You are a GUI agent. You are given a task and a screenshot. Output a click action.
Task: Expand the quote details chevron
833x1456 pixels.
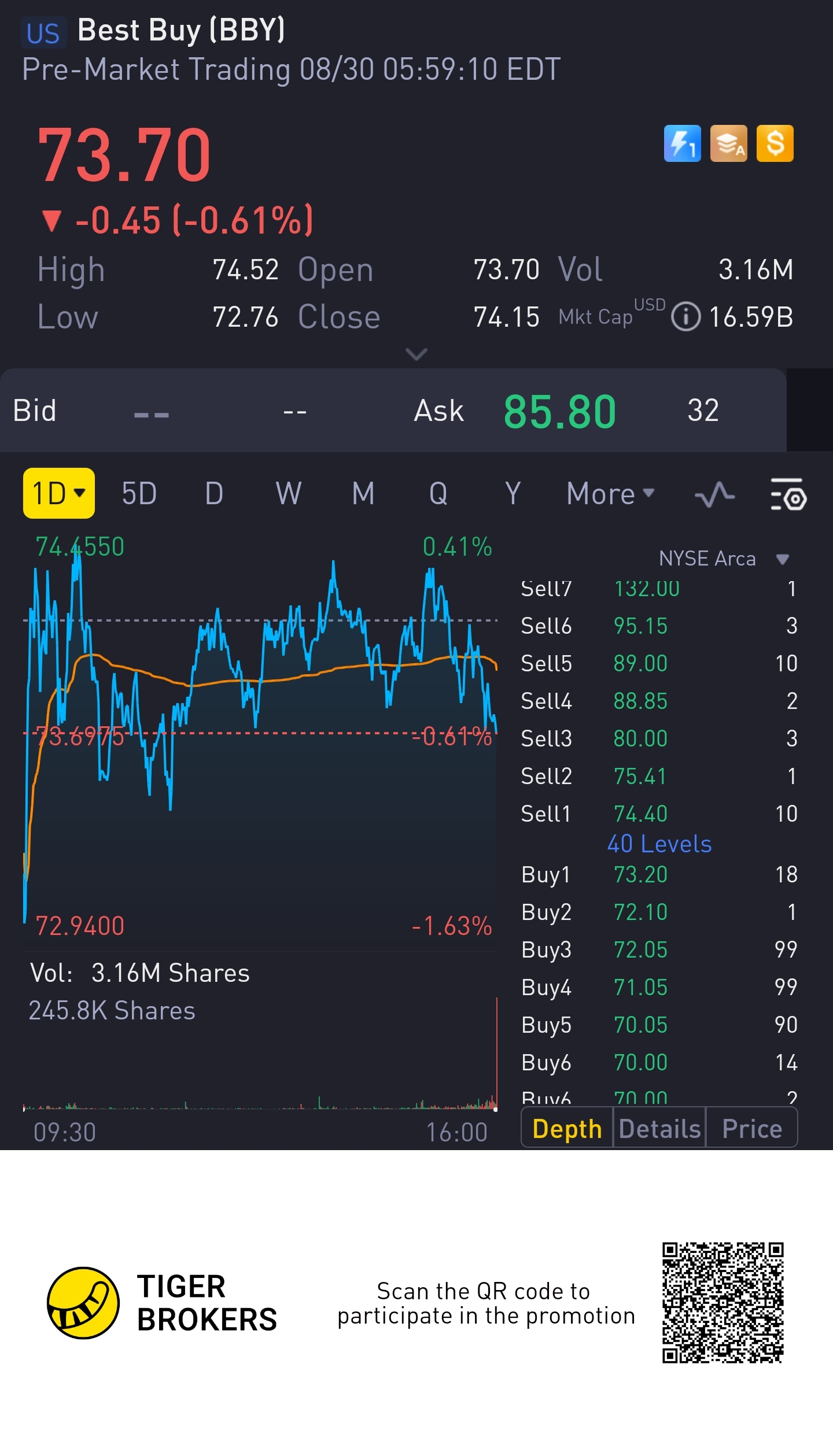[417, 353]
